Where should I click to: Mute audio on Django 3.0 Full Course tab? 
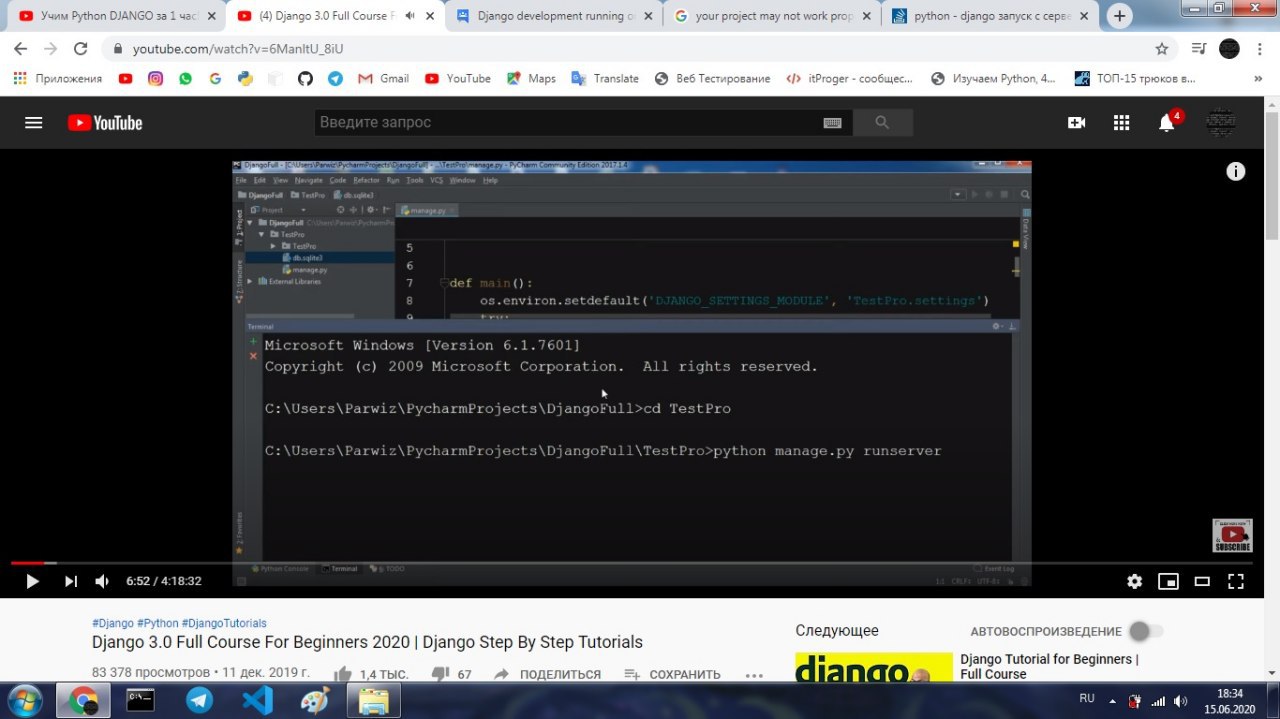point(409,16)
